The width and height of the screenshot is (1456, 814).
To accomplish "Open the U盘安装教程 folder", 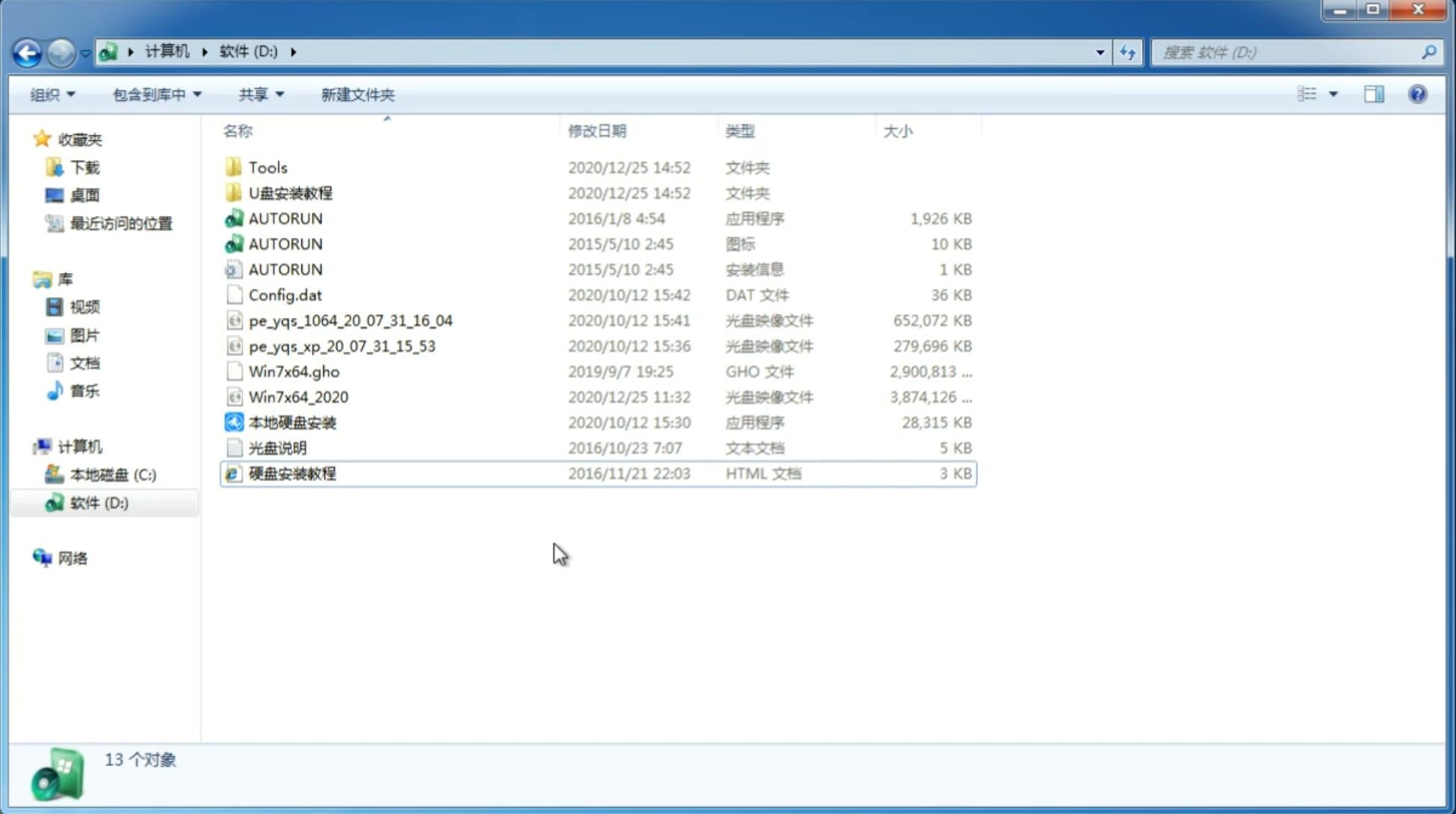I will [291, 192].
